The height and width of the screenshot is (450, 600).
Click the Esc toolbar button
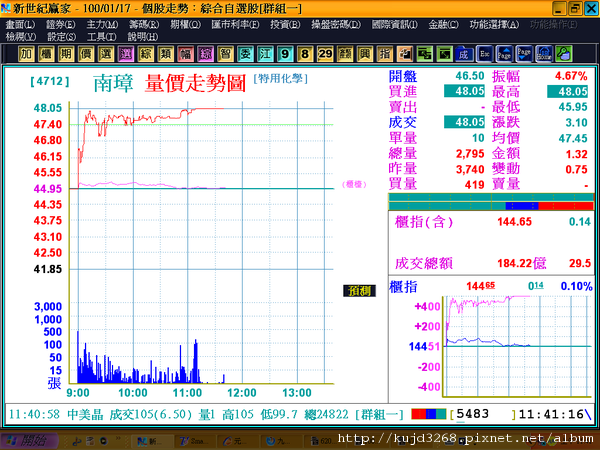(x=484, y=54)
